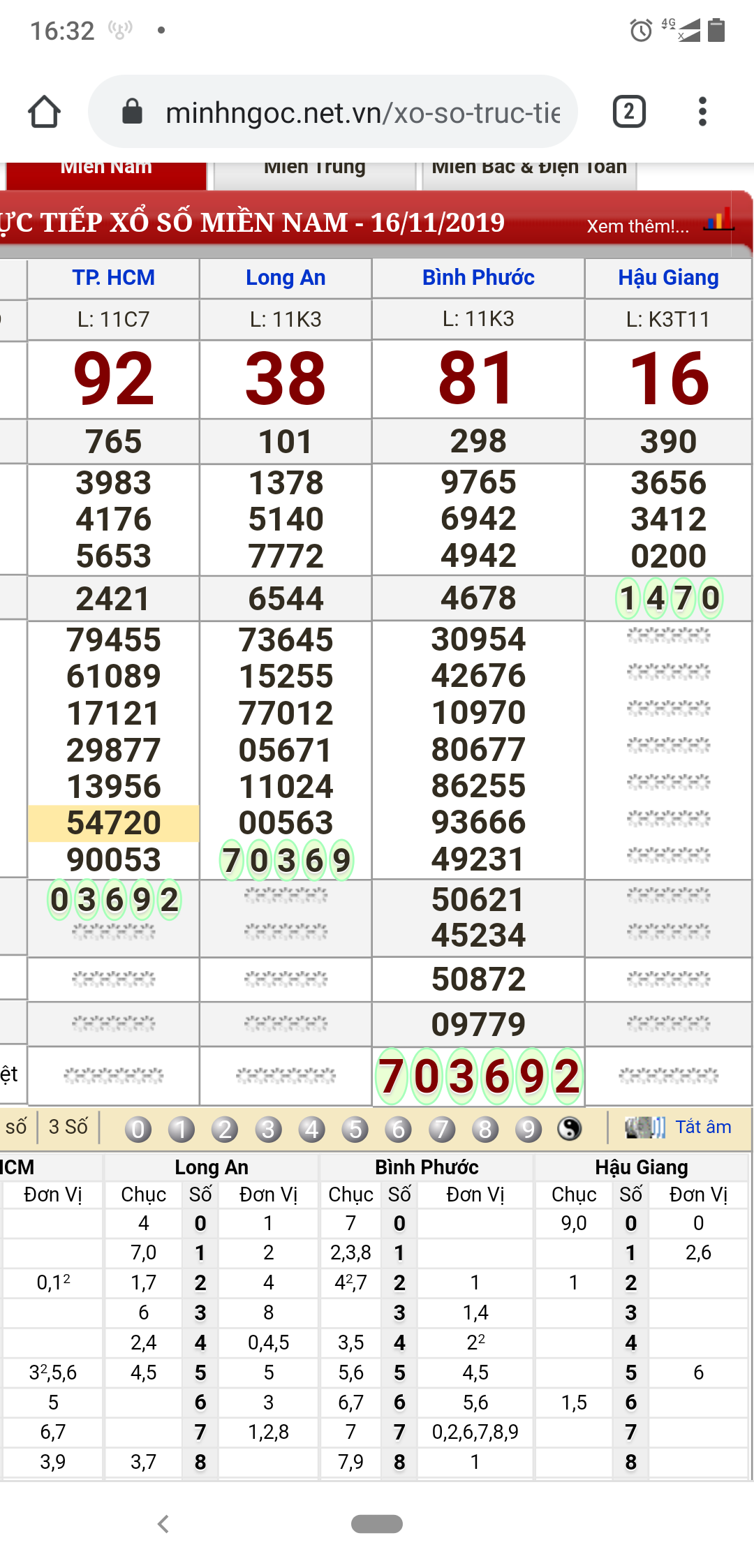Select digit filter circle 9
The image size is (754, 1568).
click(x=528, y=1129)
